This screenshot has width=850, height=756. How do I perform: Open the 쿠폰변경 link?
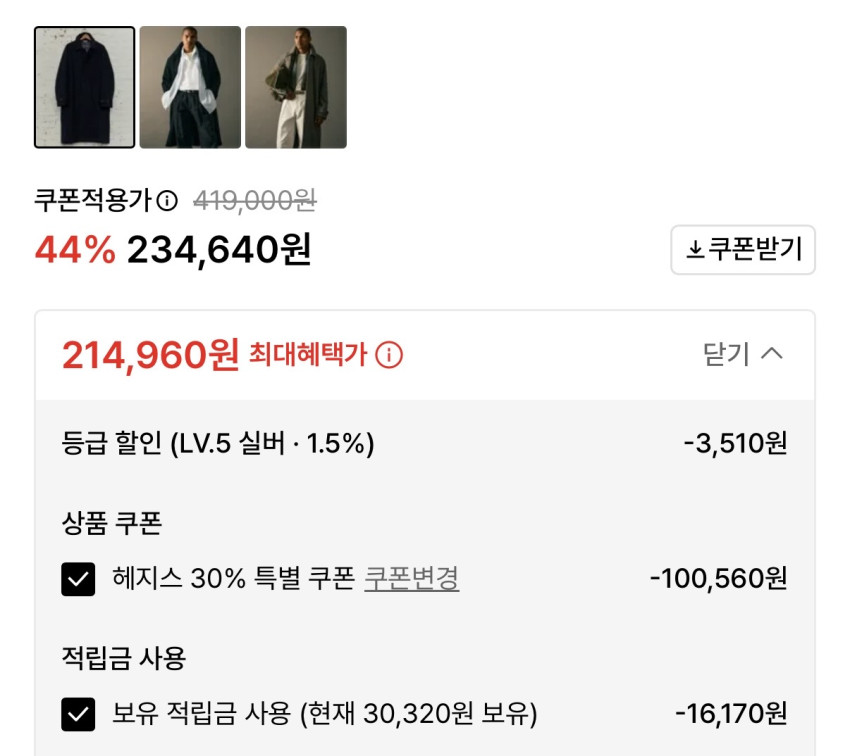(411, 578)
